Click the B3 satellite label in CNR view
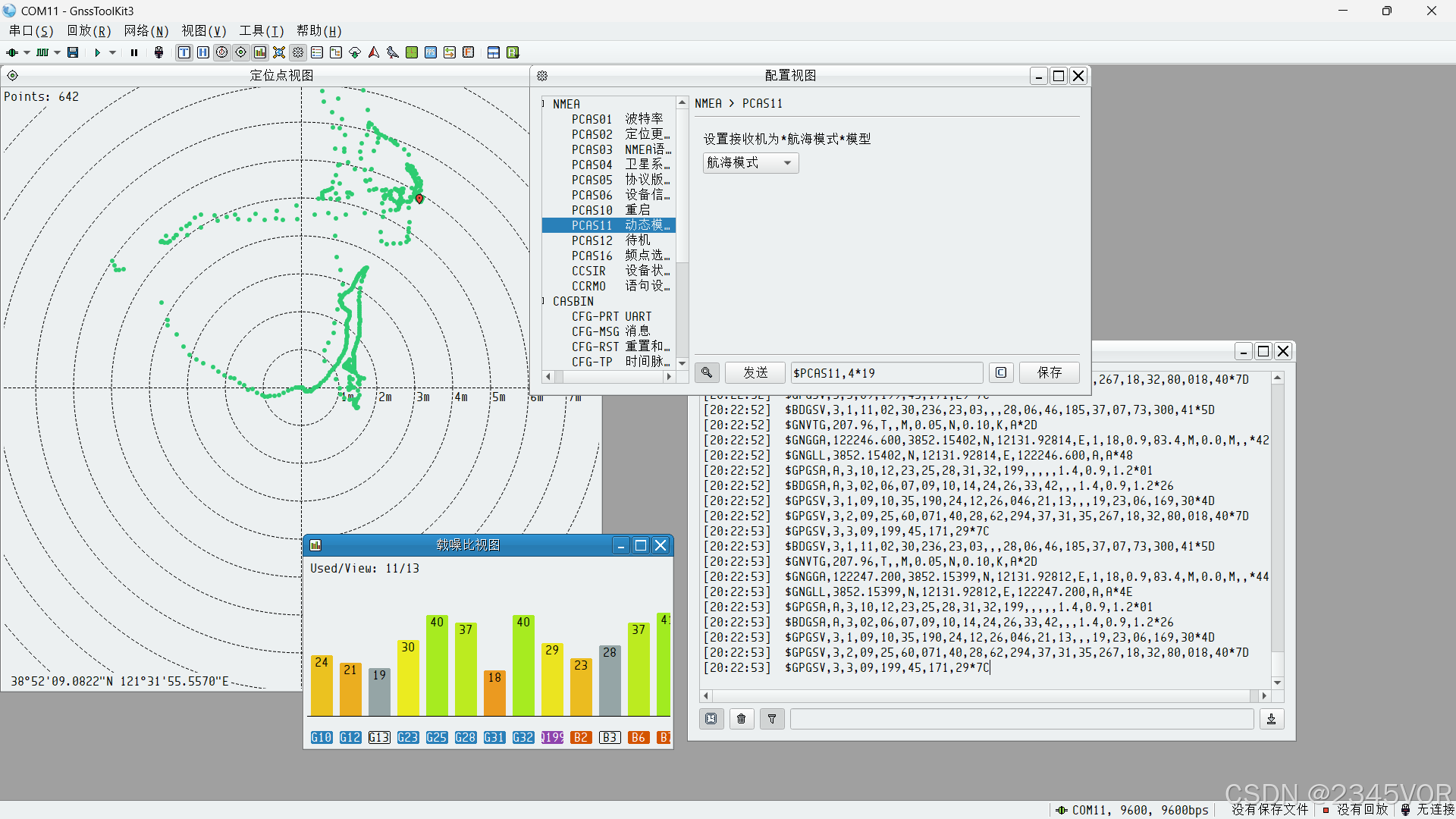The height and width of the screenshot is (819, 1456). (610, 737)
